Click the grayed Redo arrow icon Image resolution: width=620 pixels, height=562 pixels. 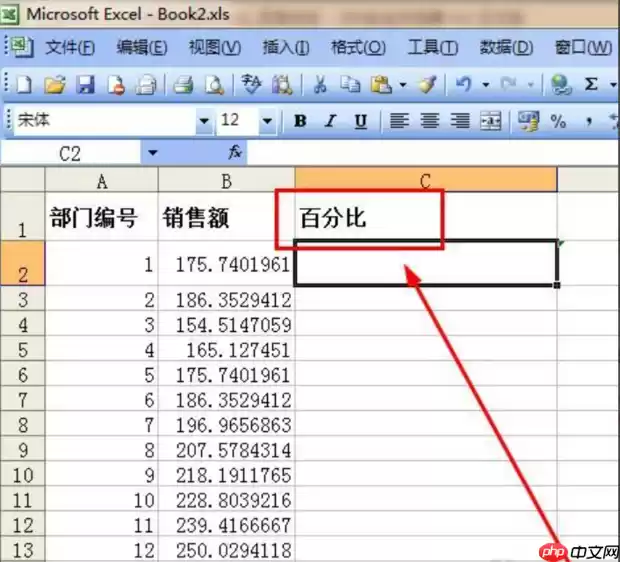(508, 84)
